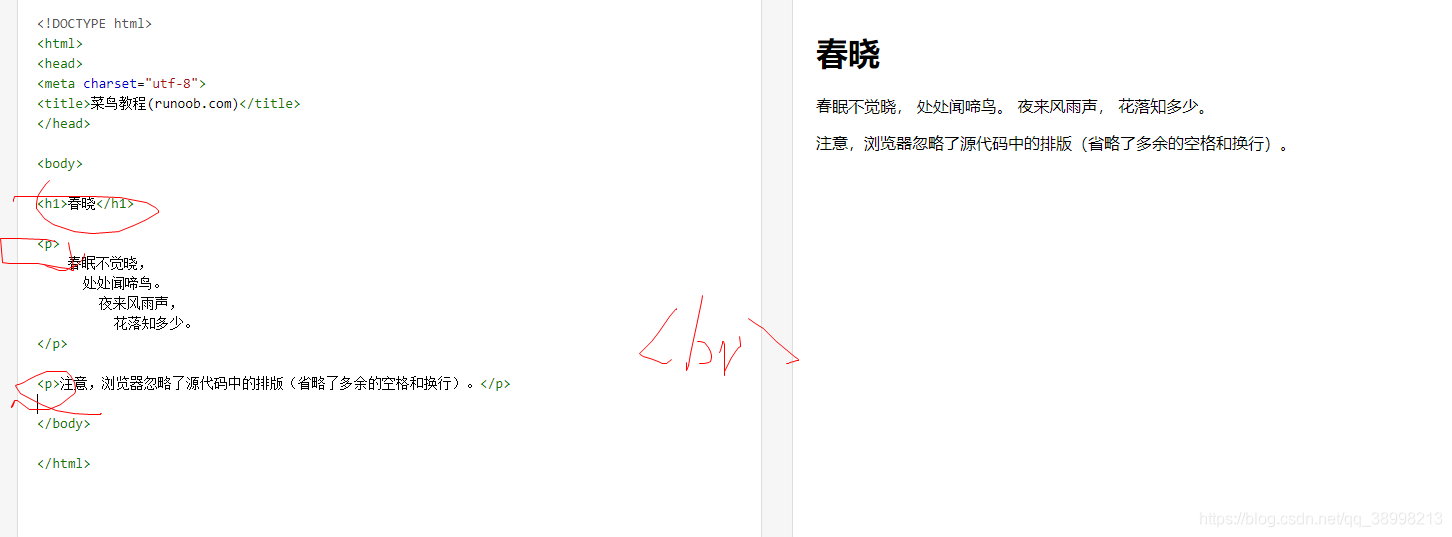This screenshot has height=537, width=1452.
Task: Click the closing p tag after the poem
Action: (52, 343)
